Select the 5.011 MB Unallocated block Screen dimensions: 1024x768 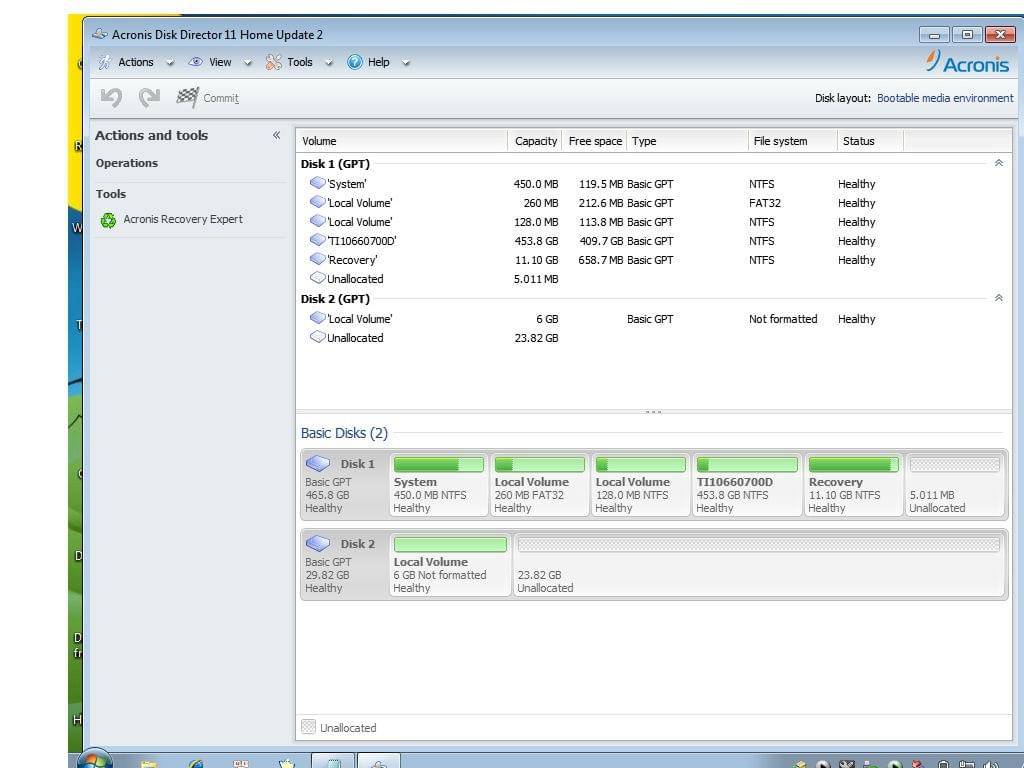pyautogui.click(x=955, y=485)
